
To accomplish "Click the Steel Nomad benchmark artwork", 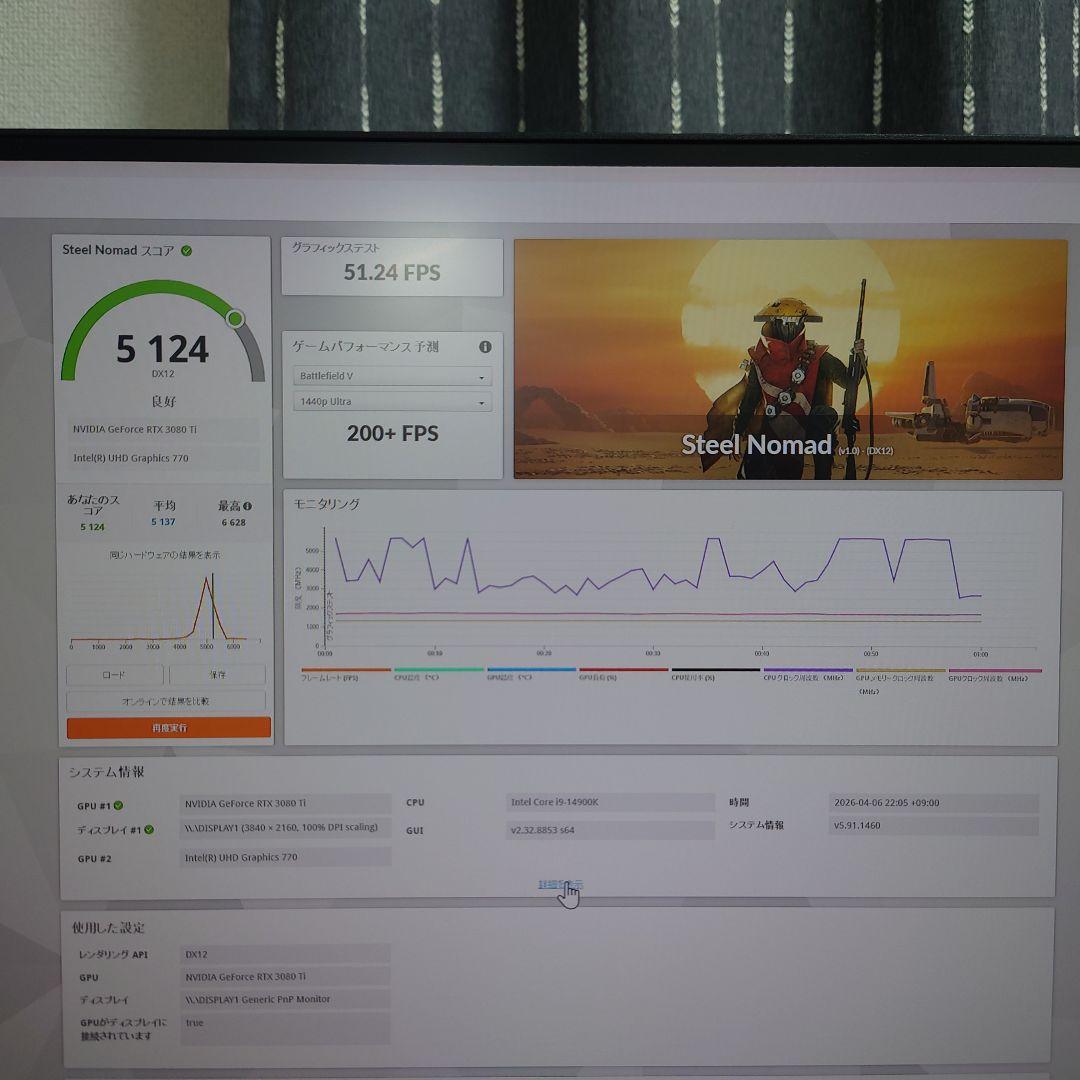I will pos(789,359).
